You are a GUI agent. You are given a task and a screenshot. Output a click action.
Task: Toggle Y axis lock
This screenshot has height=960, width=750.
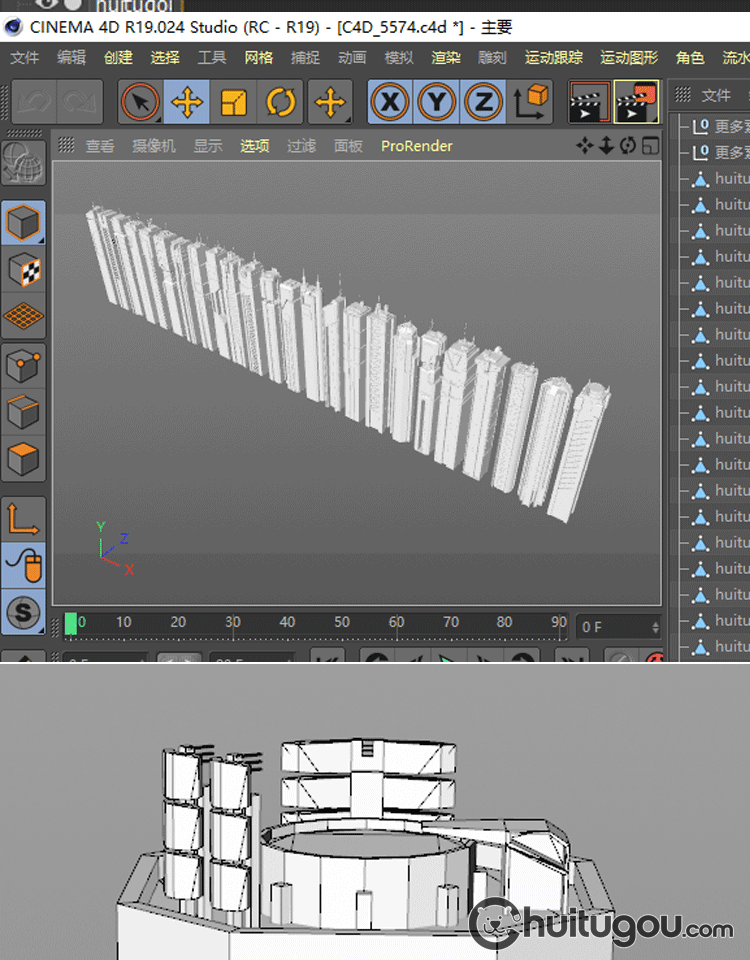tap(437, 102)
